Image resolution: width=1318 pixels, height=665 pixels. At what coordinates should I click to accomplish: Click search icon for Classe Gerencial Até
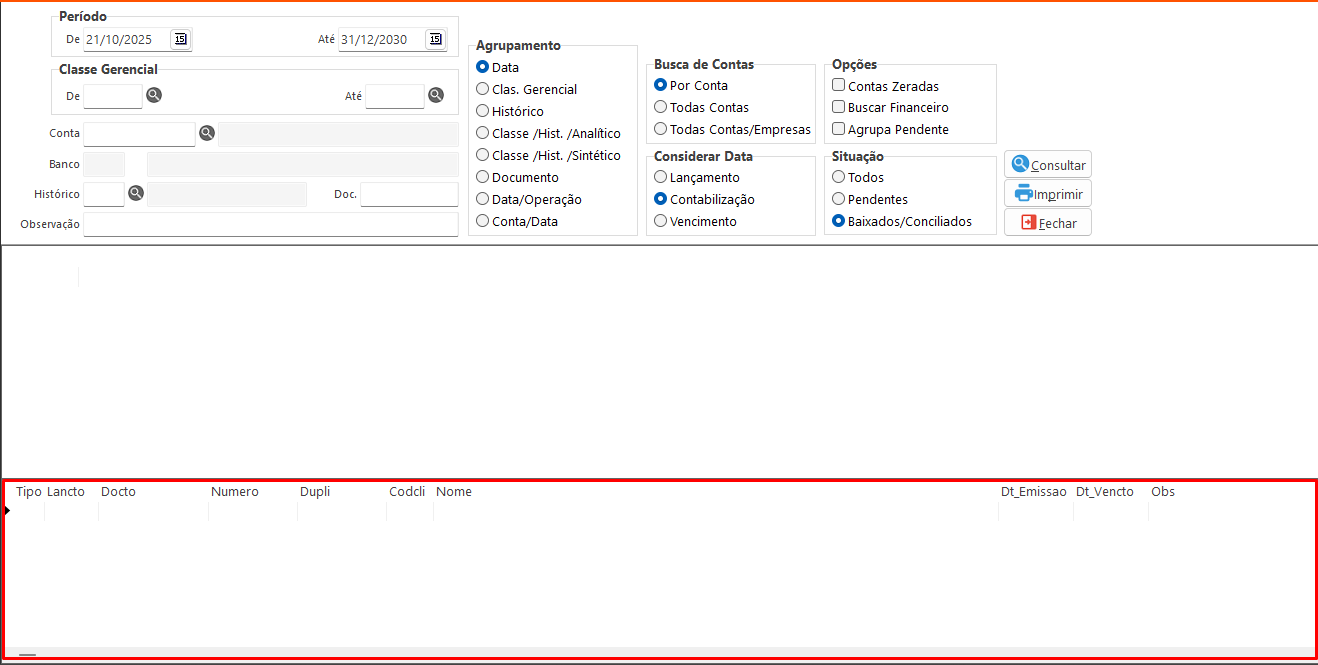click(x=436, y=95)
